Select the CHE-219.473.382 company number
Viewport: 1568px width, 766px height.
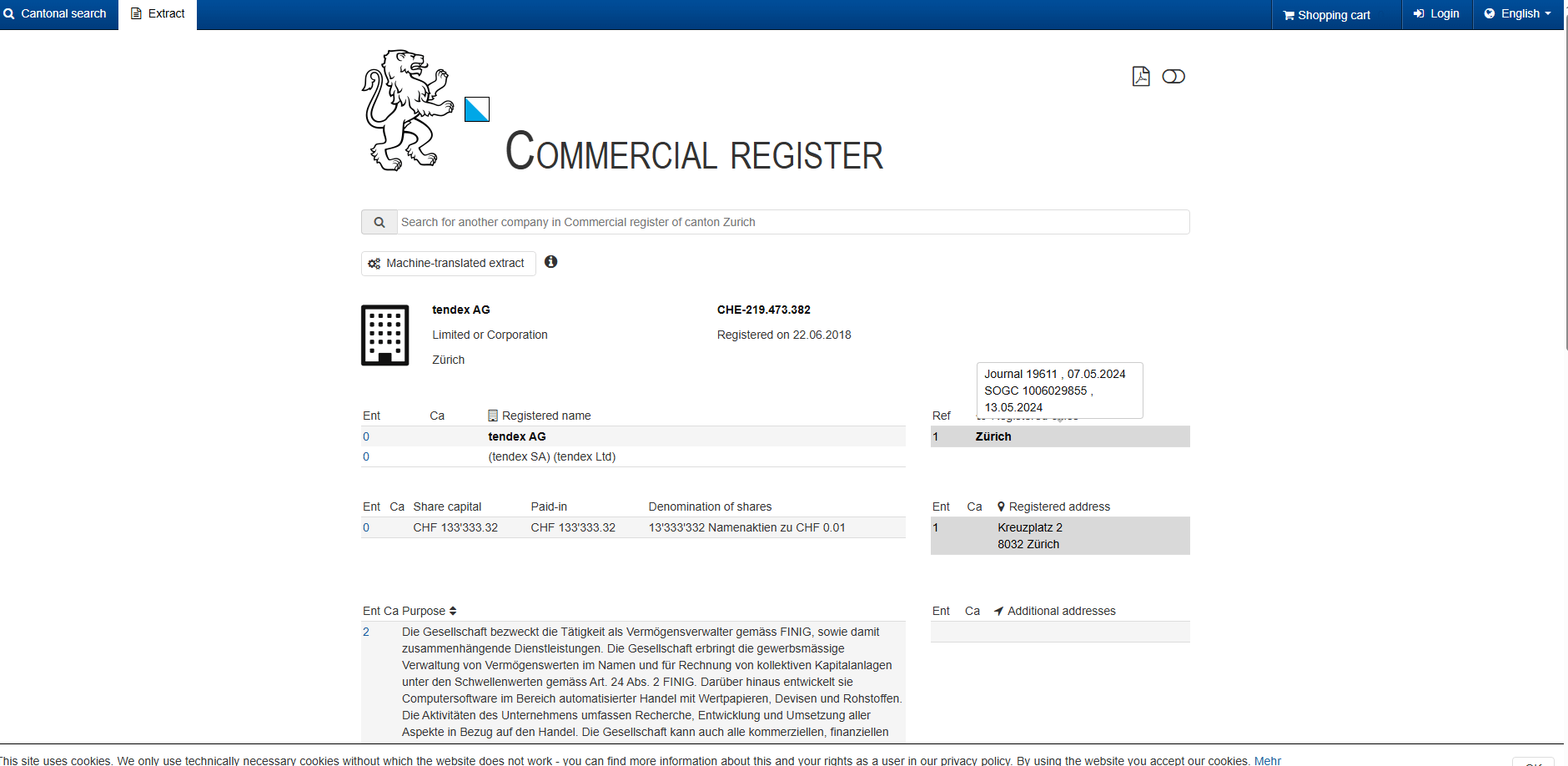pos(764,310)
